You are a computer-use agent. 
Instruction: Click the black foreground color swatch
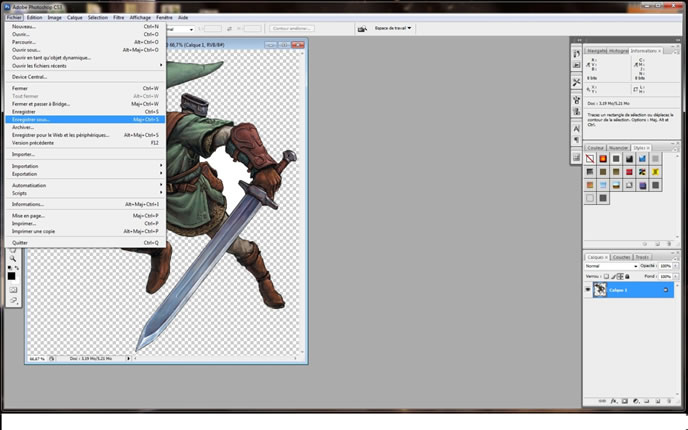click(11, 276)
